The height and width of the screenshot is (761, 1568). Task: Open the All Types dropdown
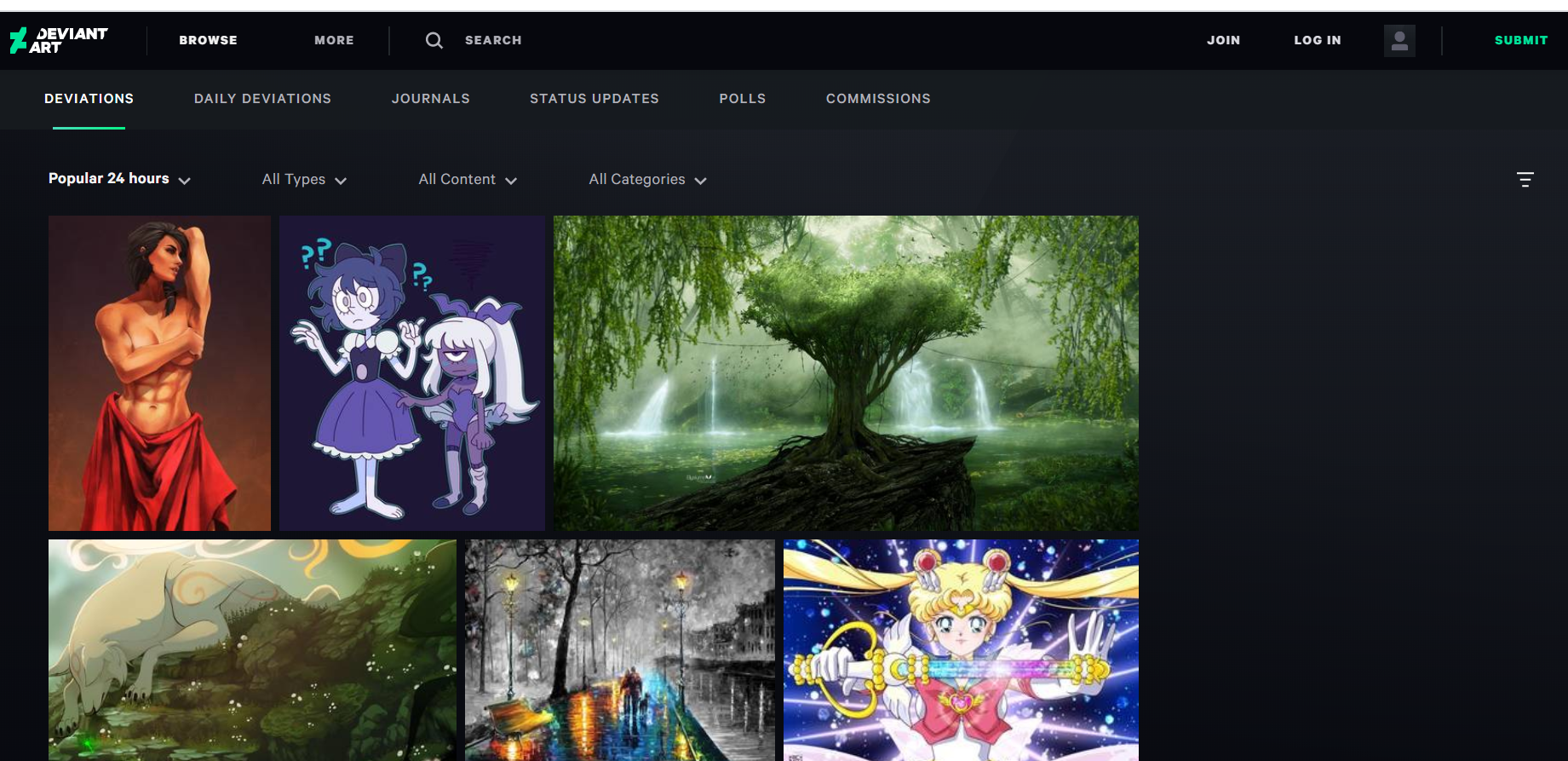(304, 180)
